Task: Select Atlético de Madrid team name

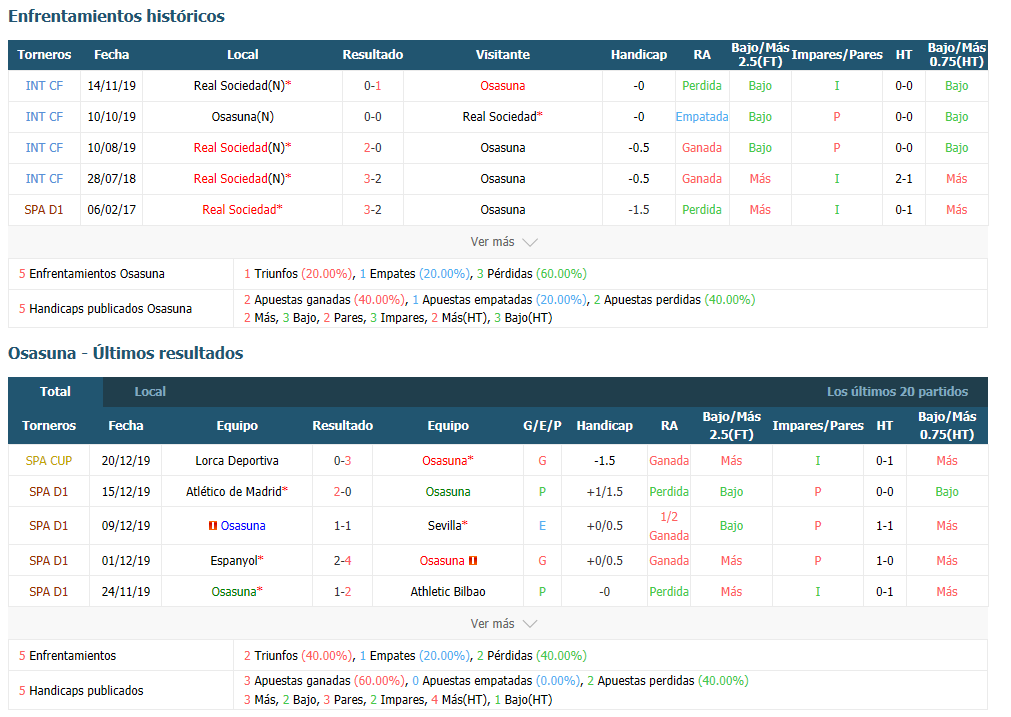Action: (234, 491)
